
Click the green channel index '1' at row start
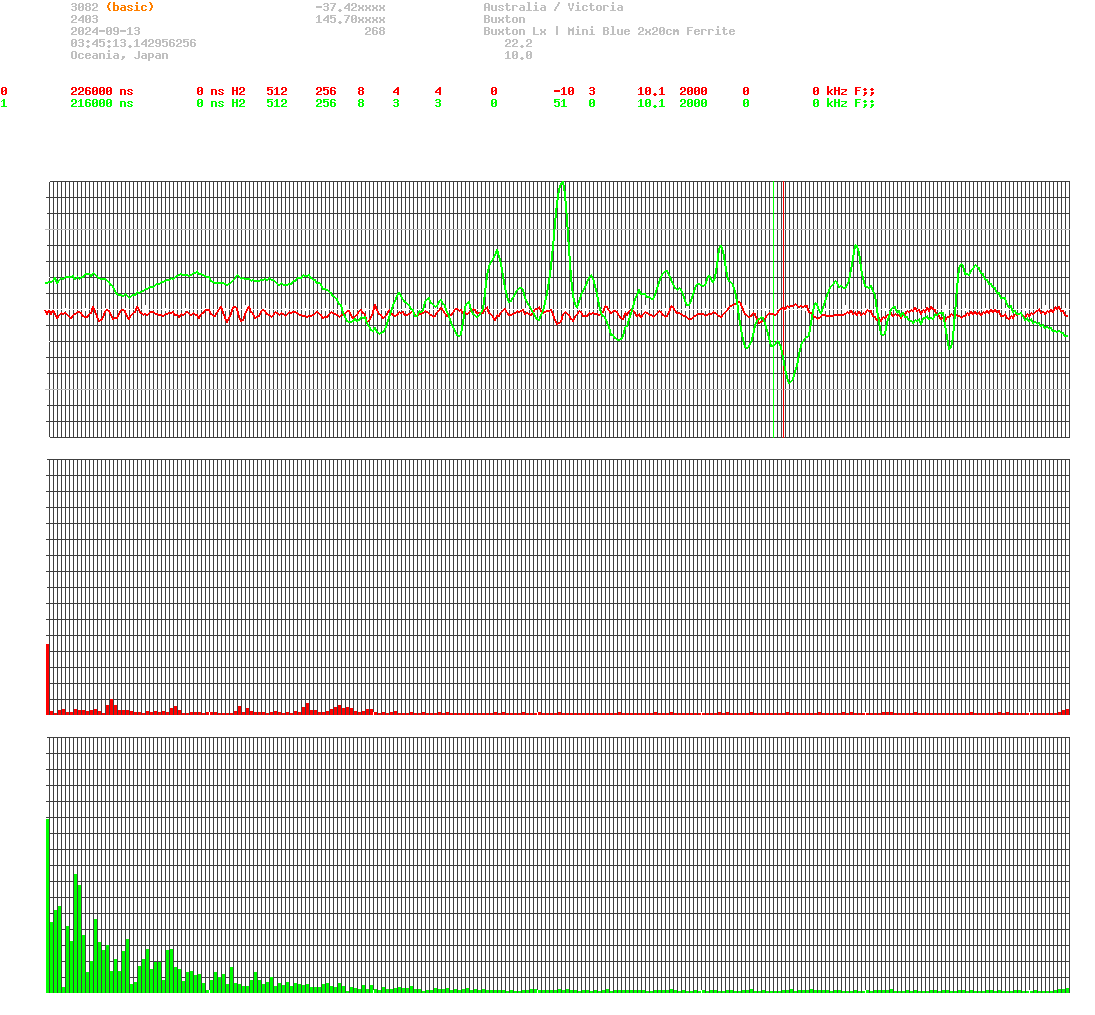click(4, 103)
